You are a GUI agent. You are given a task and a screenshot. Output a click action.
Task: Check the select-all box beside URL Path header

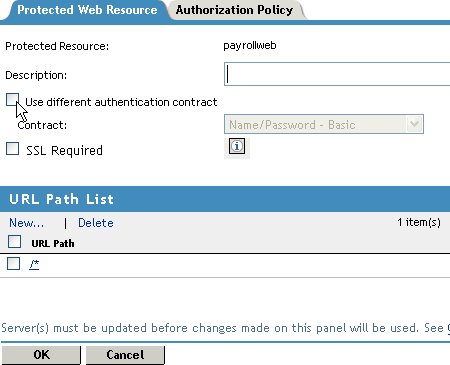(14, 242)
